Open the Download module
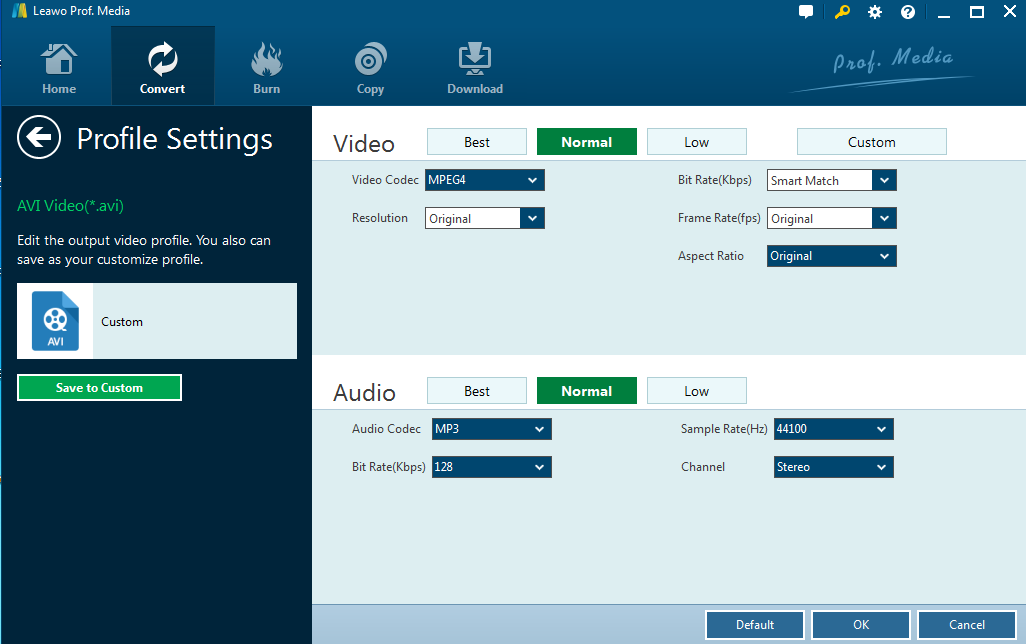The width and height of the screenshot is (1026, 644). click(x=474, y=68)
